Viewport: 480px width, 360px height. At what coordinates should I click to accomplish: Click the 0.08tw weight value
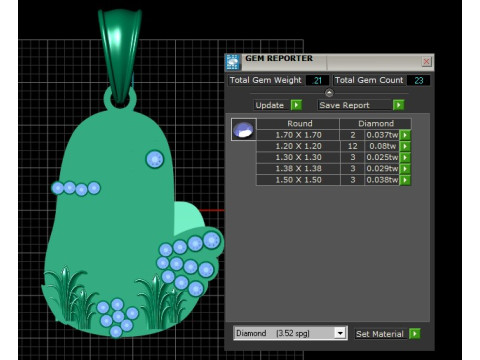383,146
